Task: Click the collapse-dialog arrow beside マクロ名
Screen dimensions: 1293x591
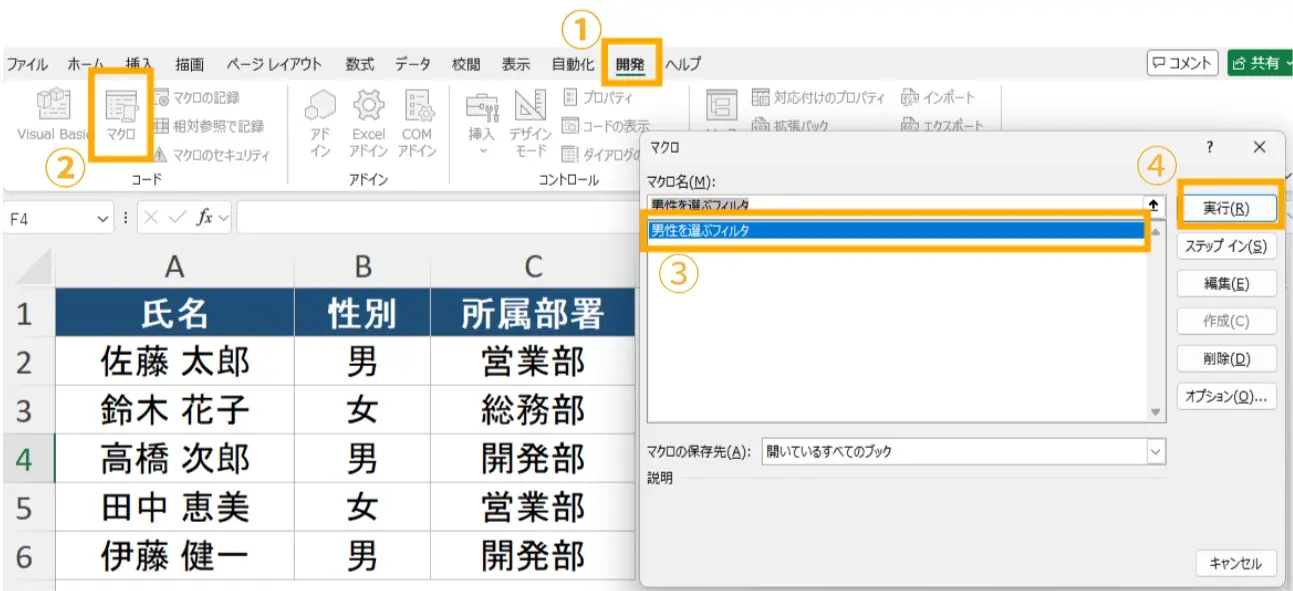Action: 1154,203
